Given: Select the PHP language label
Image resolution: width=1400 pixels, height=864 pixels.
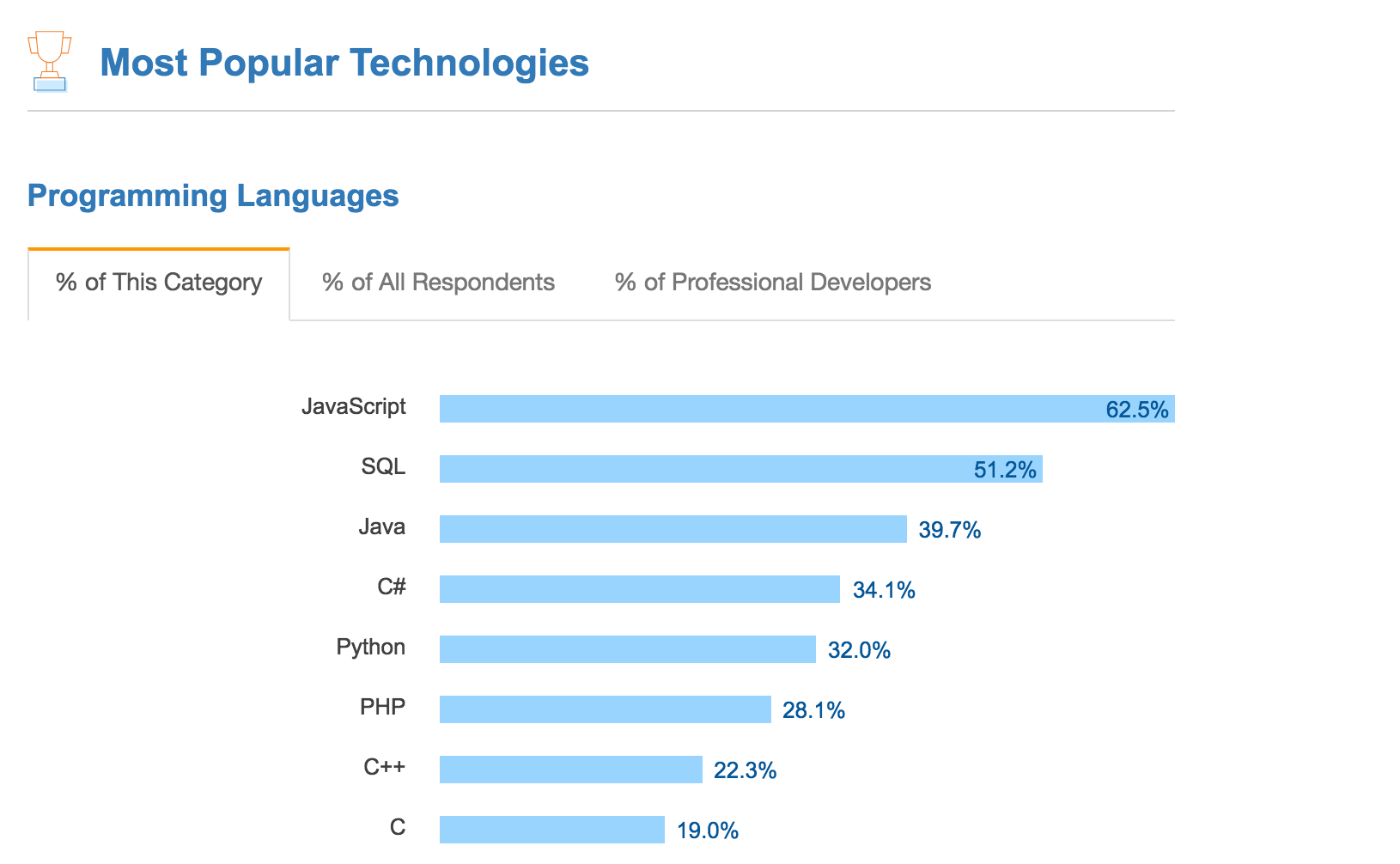Looking at the screenshot, I should 382,707.
